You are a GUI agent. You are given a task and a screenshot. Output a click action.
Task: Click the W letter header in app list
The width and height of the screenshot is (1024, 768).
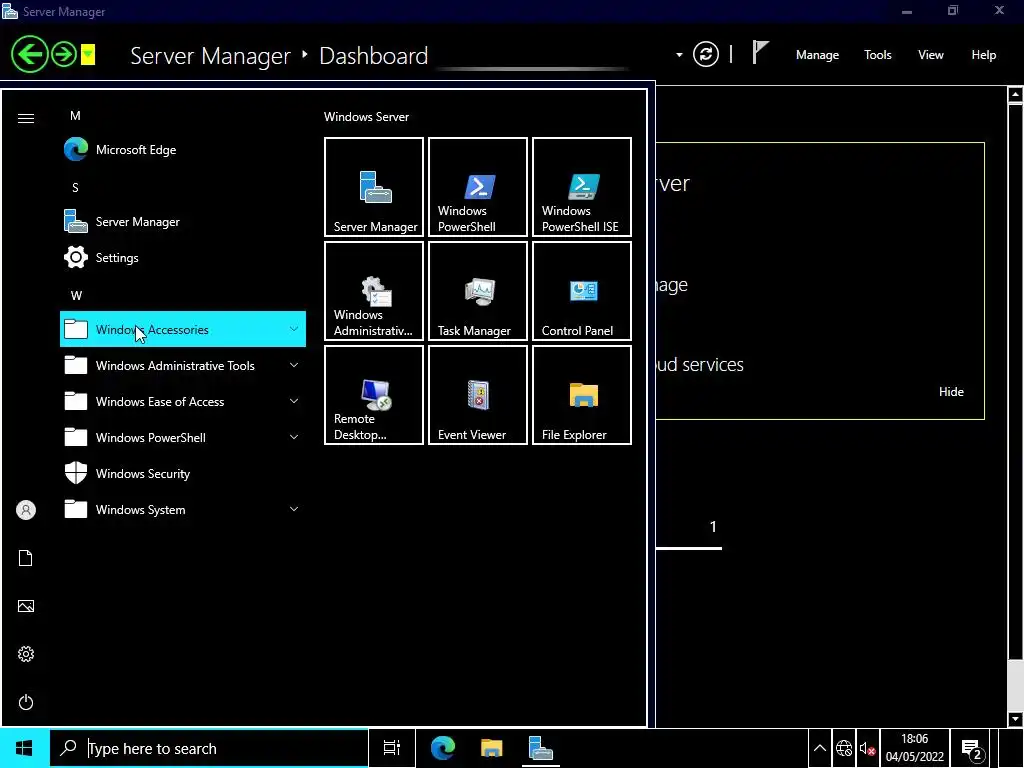pos(76,296)
